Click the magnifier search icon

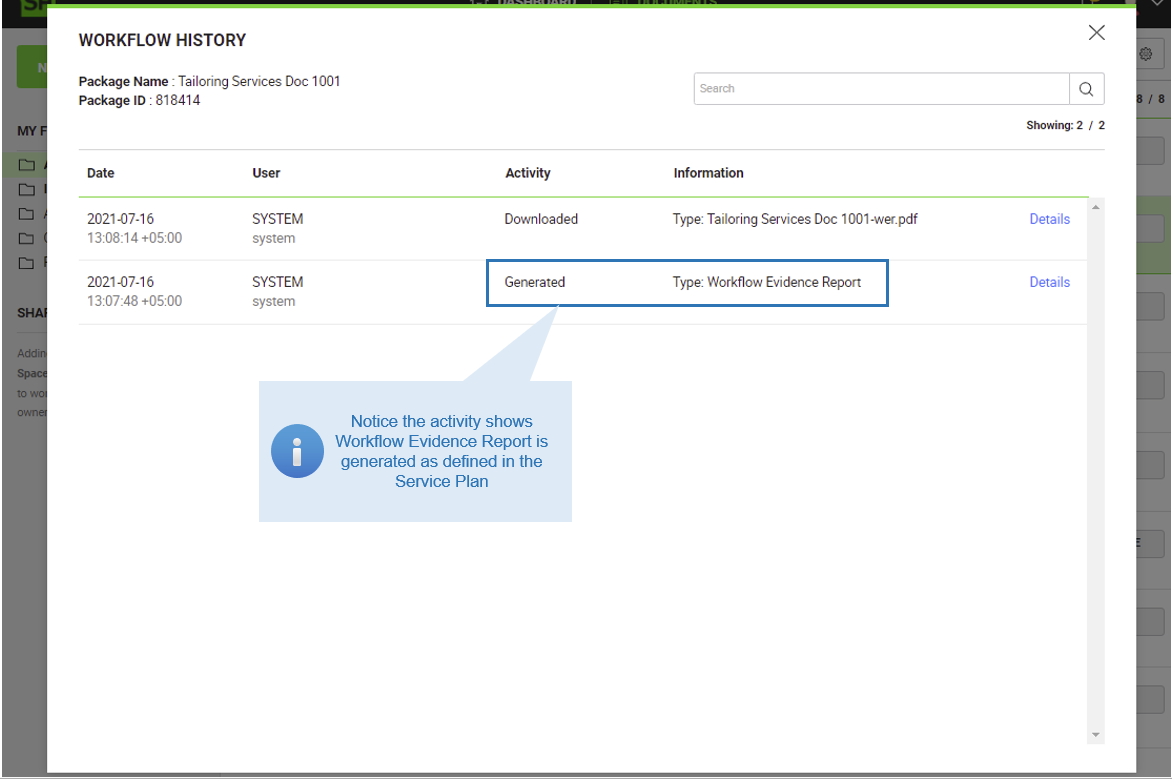pos(1086,89)
